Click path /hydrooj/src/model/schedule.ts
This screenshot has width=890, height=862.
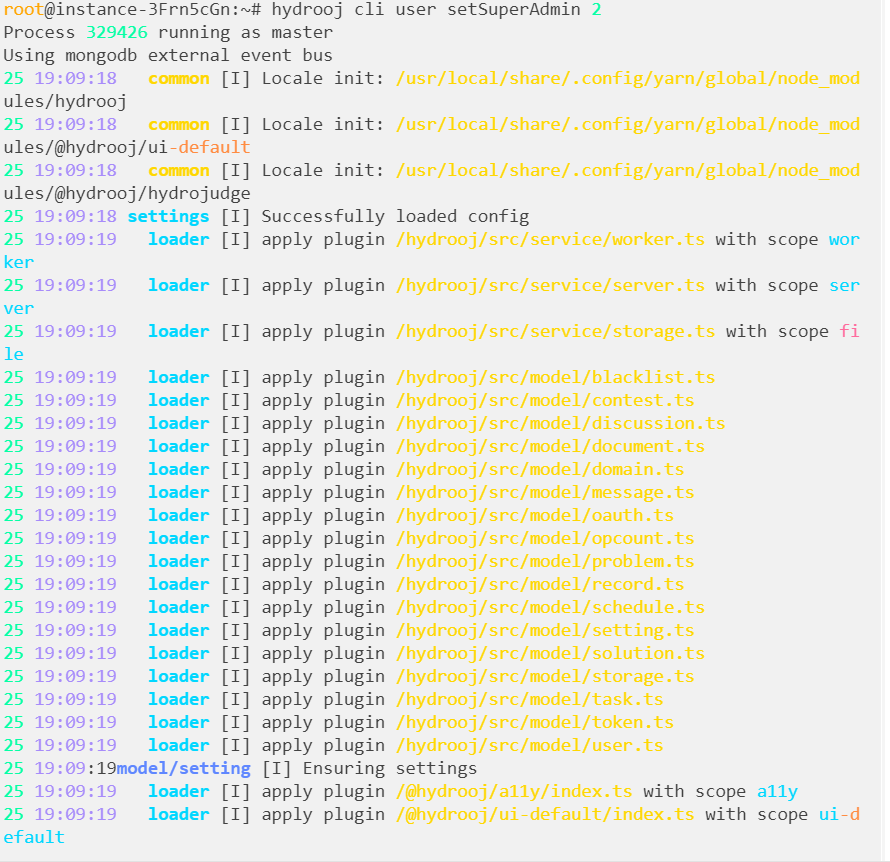coord(550,607)
